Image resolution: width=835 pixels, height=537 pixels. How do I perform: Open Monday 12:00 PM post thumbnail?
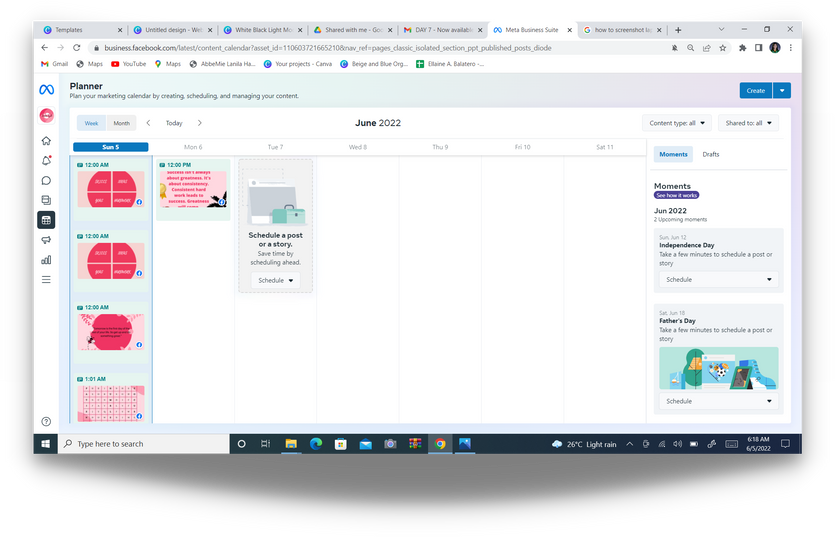tap(193, 189)
